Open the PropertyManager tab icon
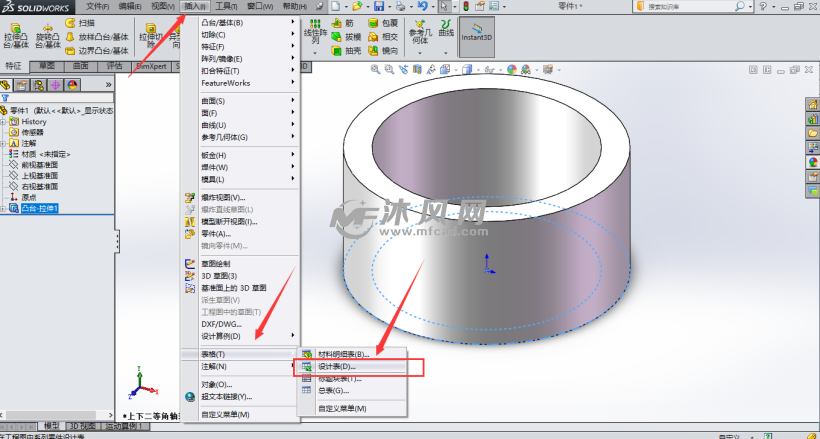 click(21, 85)
